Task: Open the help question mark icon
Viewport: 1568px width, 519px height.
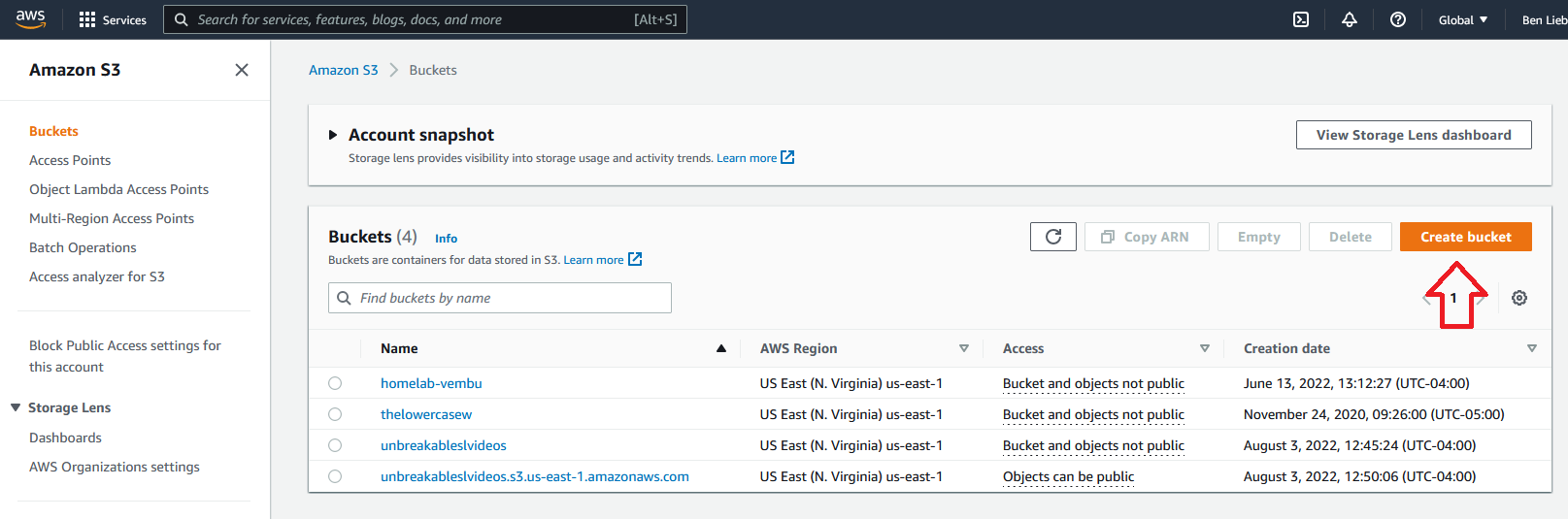Action: (x=1398, y=19)
